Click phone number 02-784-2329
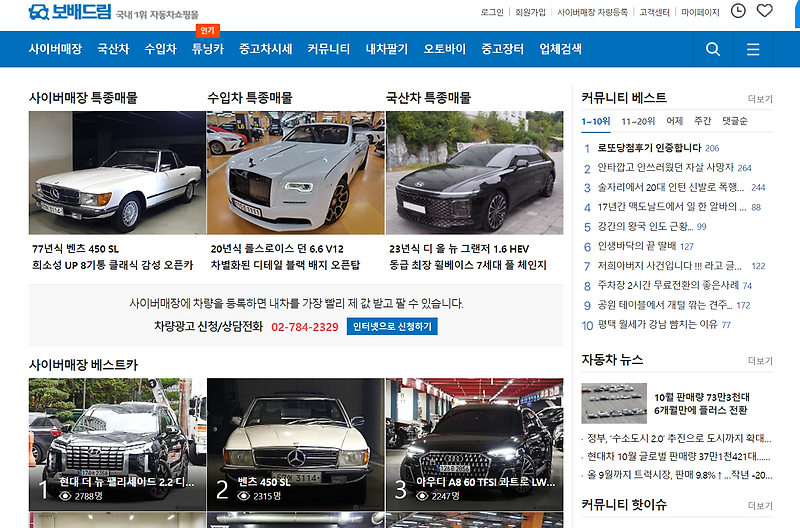 [305, 327]
